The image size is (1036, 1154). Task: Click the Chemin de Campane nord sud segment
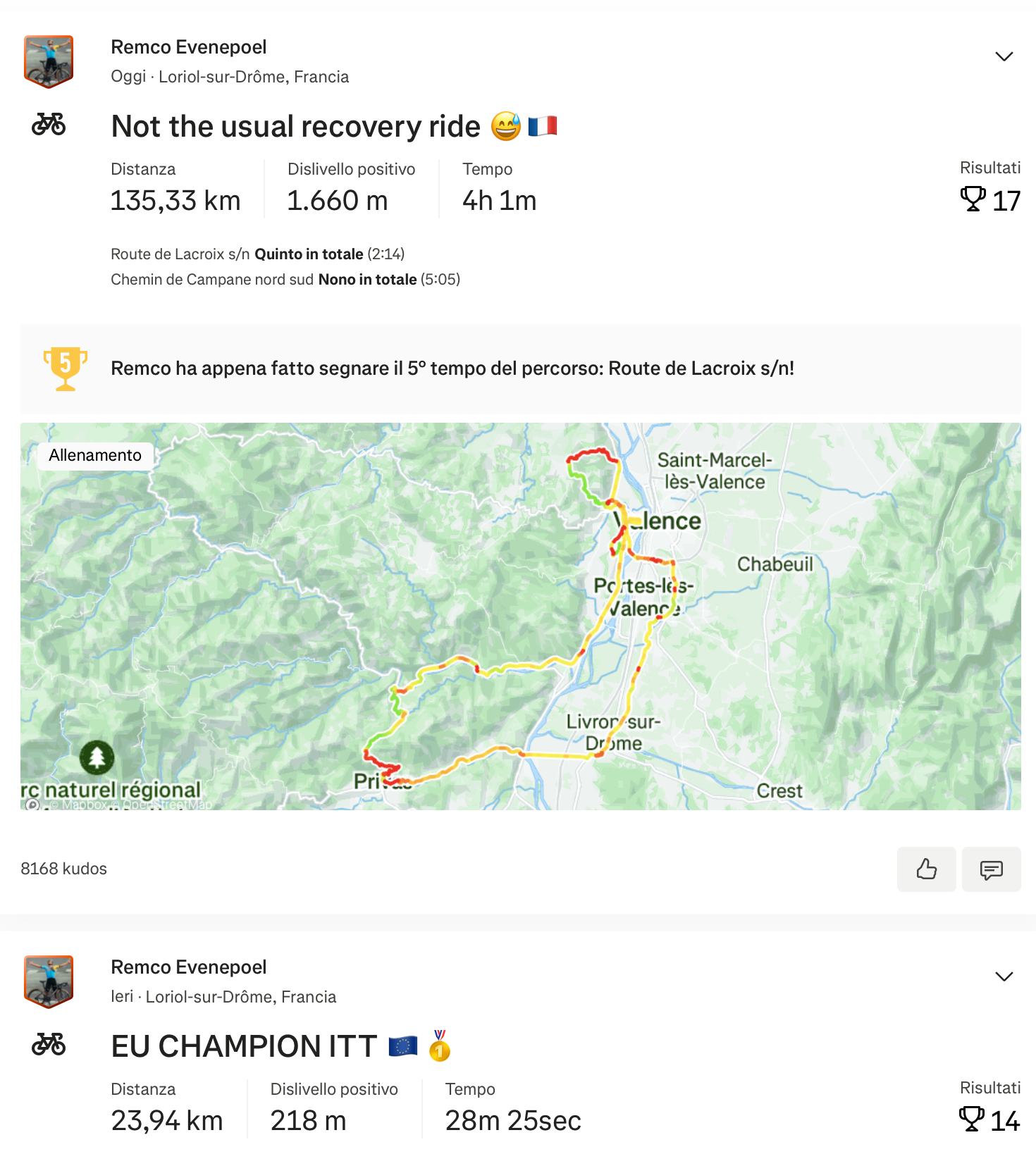pos(211,280)
